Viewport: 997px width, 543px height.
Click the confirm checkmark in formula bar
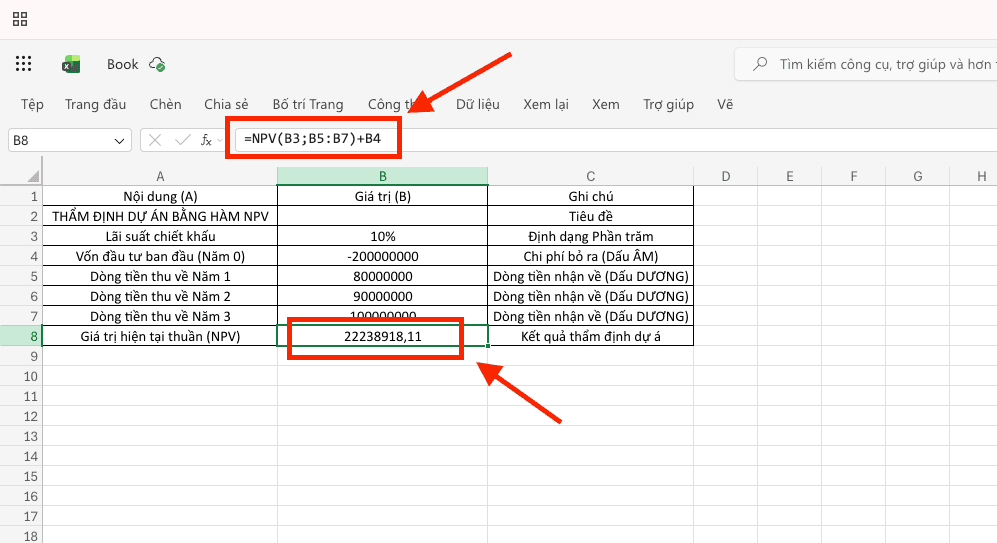[182, 140]
